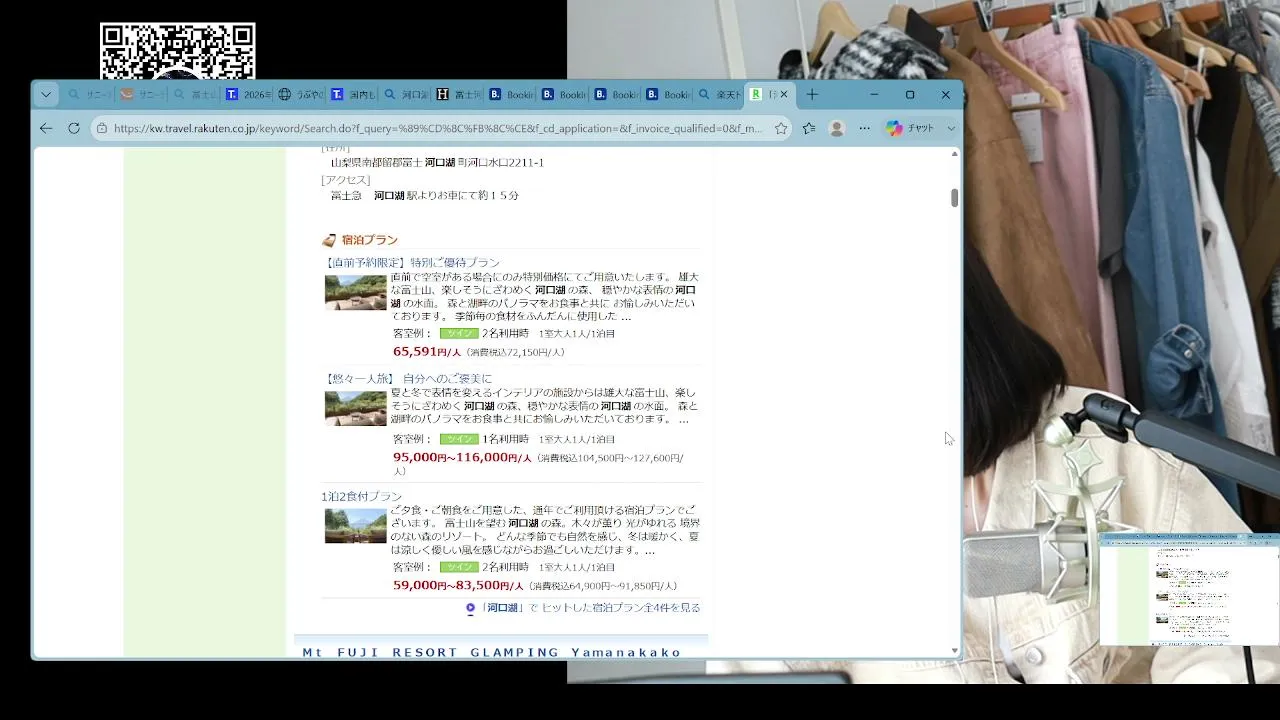This screenshot has height=720, width=1280.
Task: Expand the chevron beside the チャット button
Action: (951, 128)
